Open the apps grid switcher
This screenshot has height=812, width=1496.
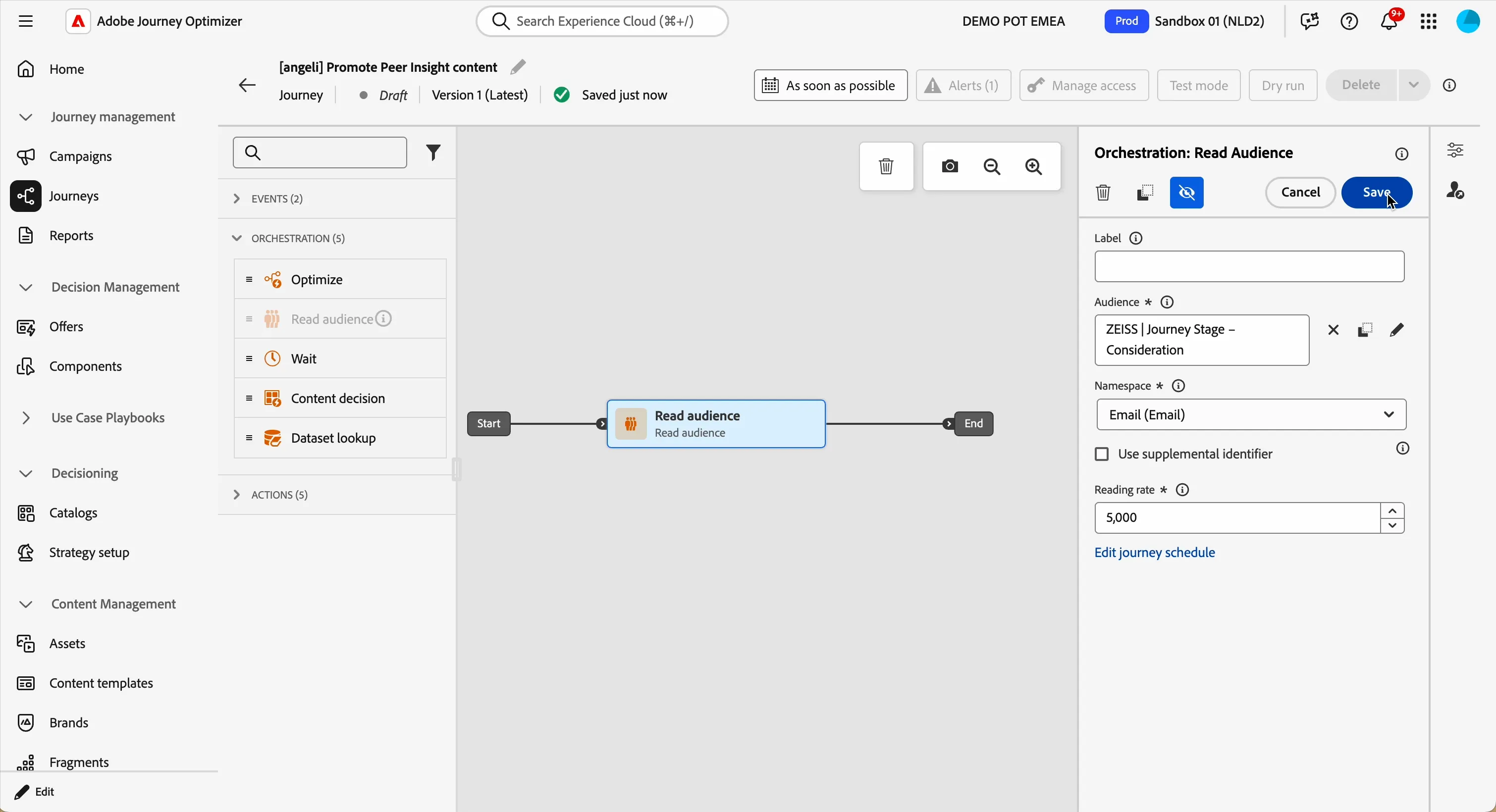pos(1429,21)
